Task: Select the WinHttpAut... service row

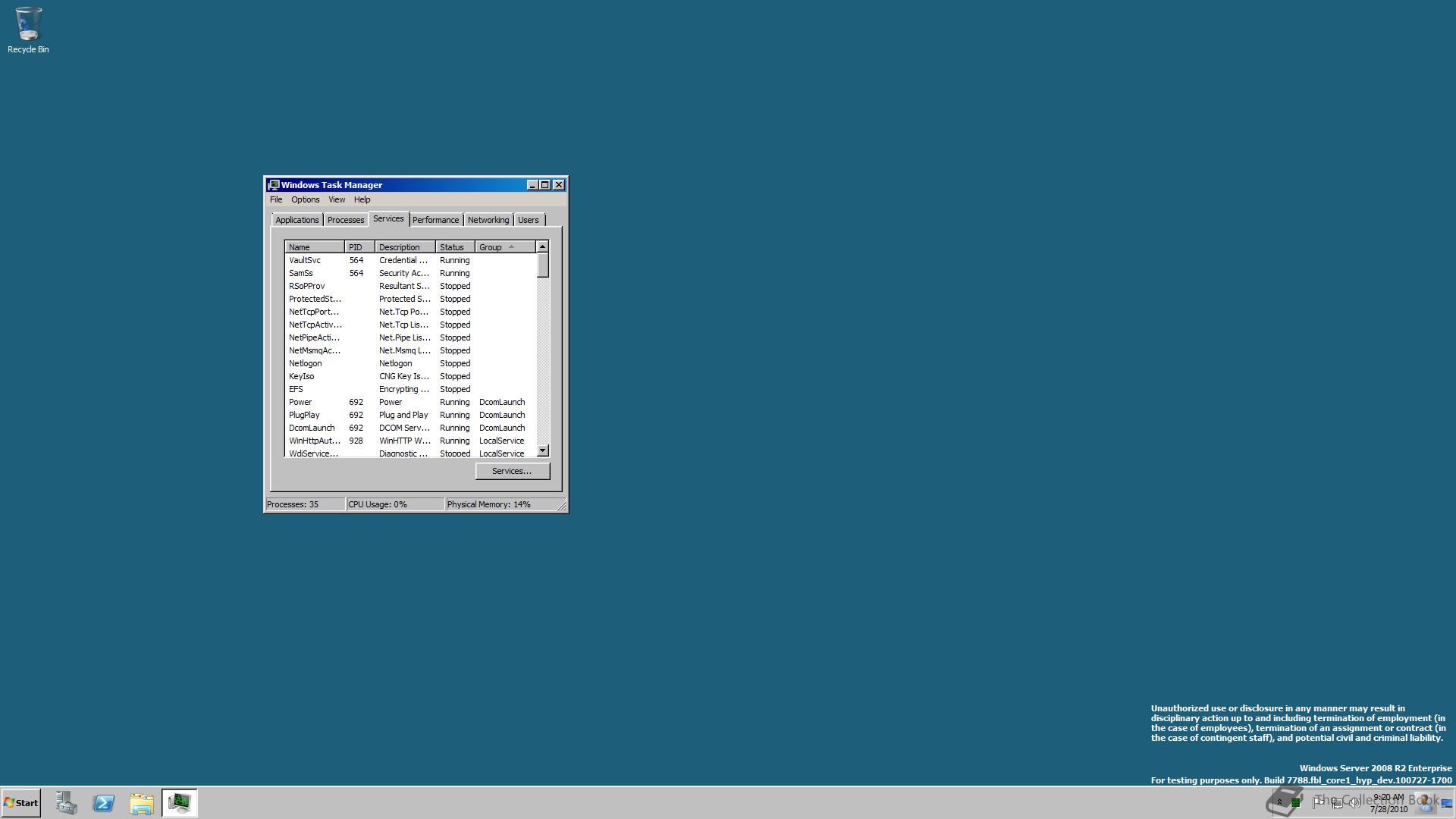Action: tap(410, 441)
